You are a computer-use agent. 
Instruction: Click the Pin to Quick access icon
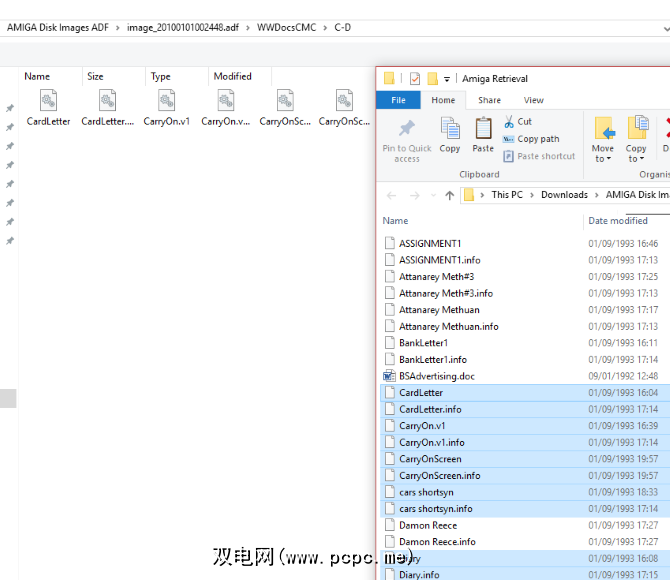coord(407,128)
